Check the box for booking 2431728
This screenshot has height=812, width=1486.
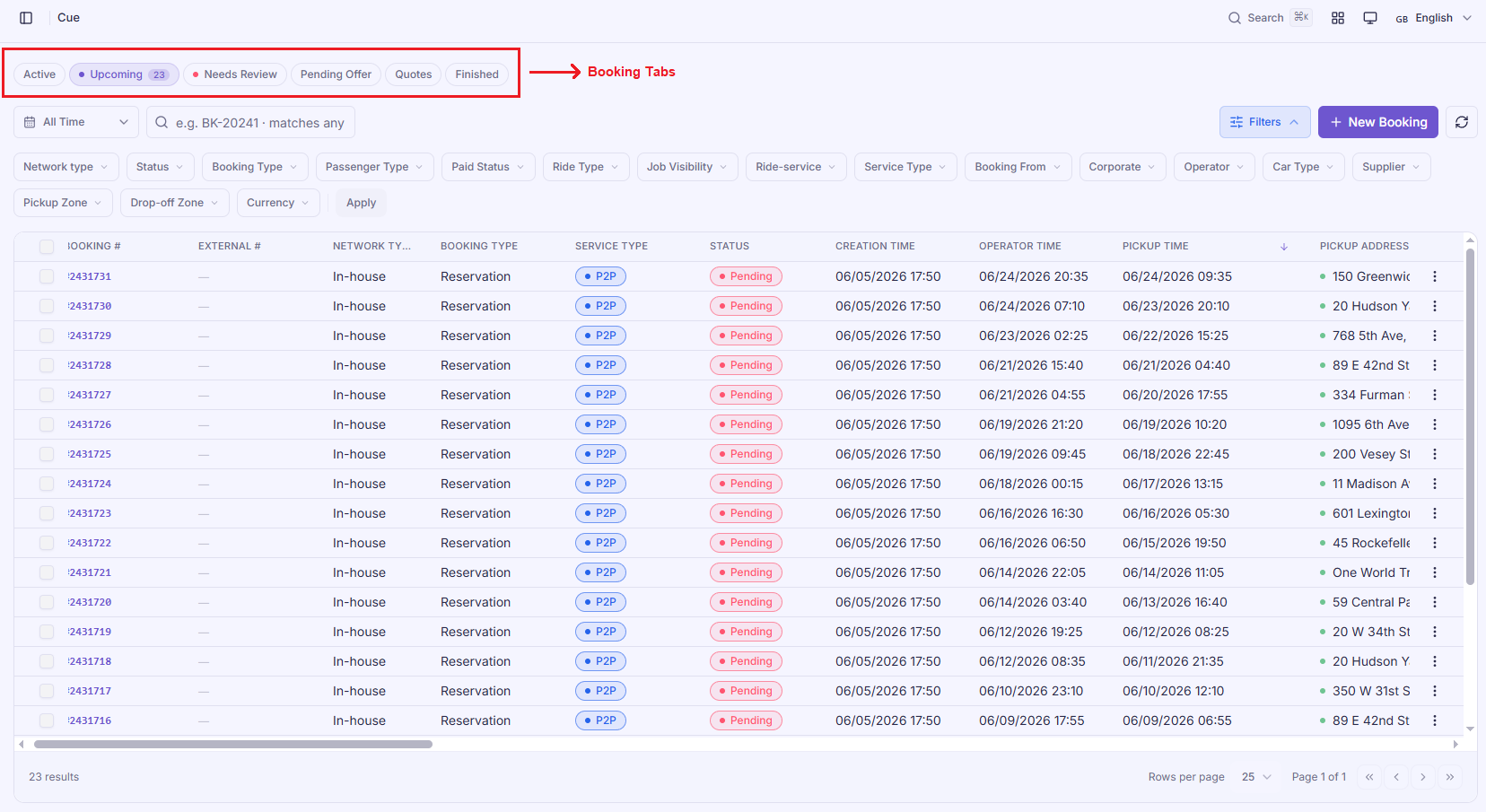coord(47,365)
